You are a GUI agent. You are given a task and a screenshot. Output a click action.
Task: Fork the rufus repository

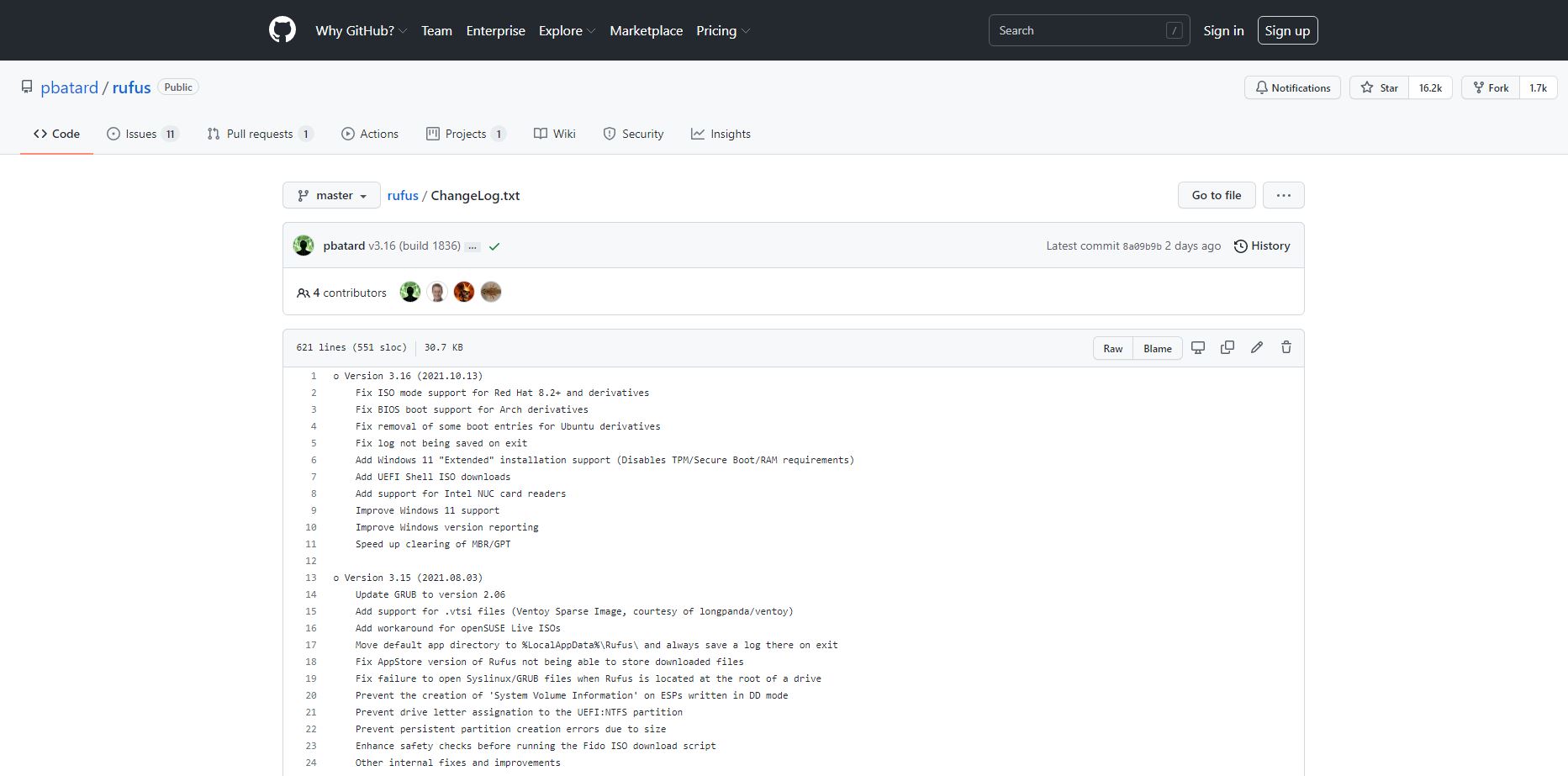(1491, 87)
